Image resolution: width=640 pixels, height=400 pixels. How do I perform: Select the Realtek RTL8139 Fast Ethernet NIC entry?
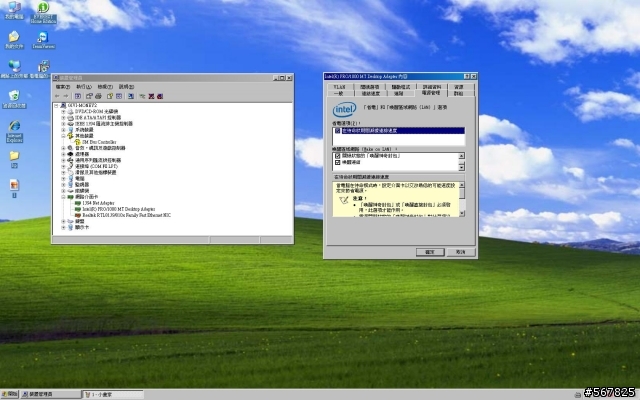pyautogui.click(x=122, y=215)
